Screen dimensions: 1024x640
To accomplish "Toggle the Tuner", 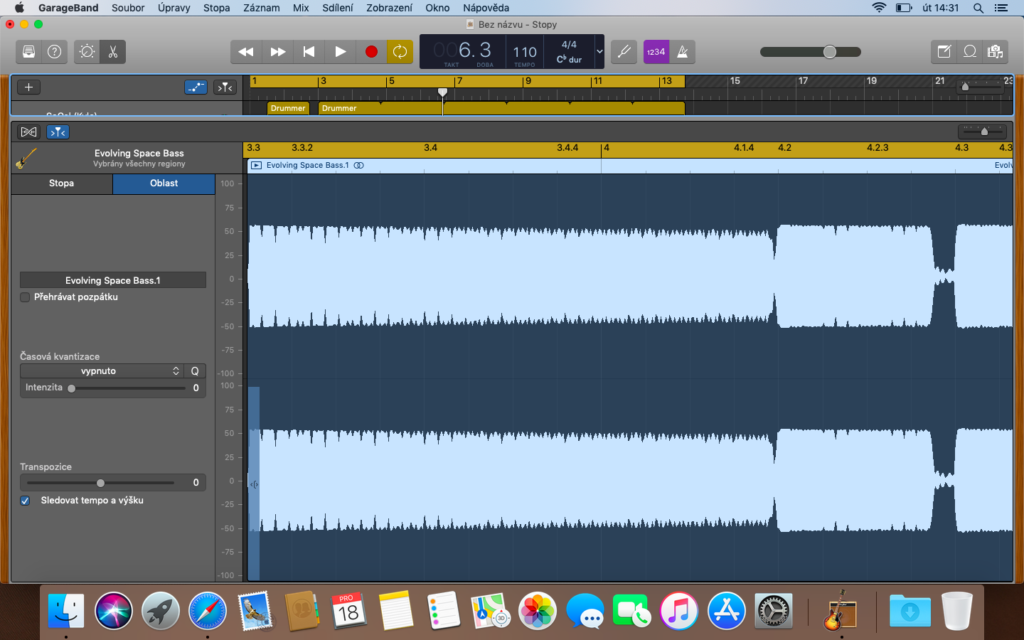I will tap(624, 52).
